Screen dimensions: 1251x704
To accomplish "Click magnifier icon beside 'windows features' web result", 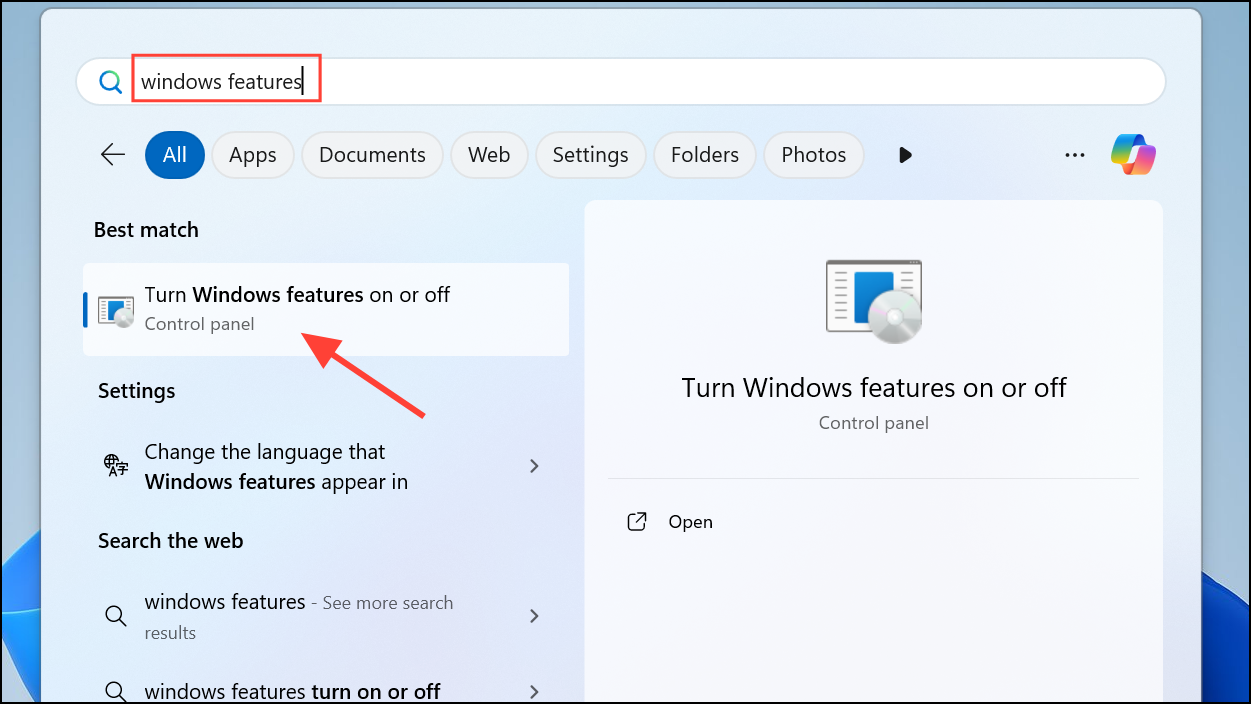I will 116,616.
